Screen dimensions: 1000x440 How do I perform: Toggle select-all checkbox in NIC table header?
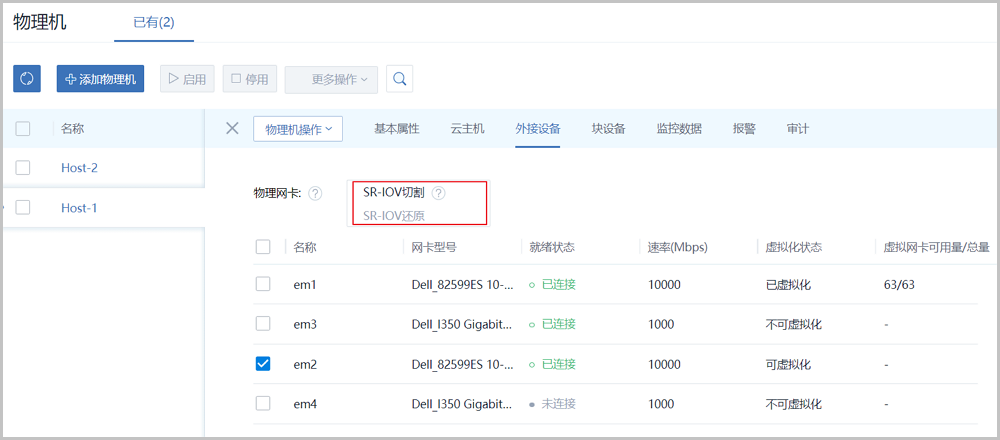(x=263, y=247)
